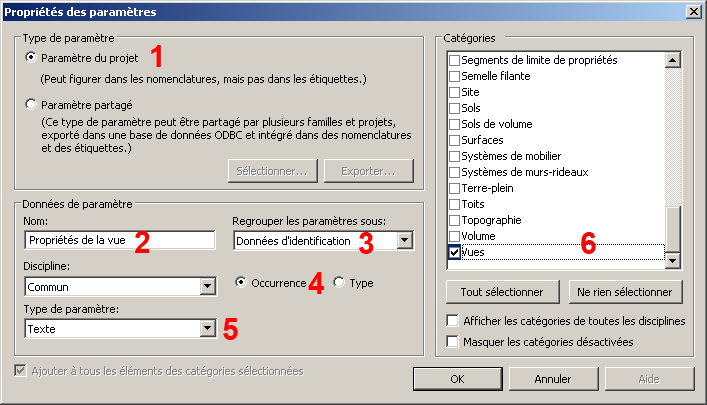707x405 pixels.
Task: Select the Paramètre du projet radio button
Action: (x=31, y=59)
